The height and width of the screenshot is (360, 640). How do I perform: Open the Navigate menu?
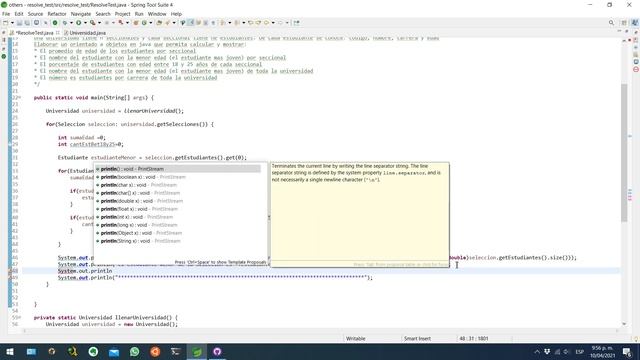(x=81, y=14)
